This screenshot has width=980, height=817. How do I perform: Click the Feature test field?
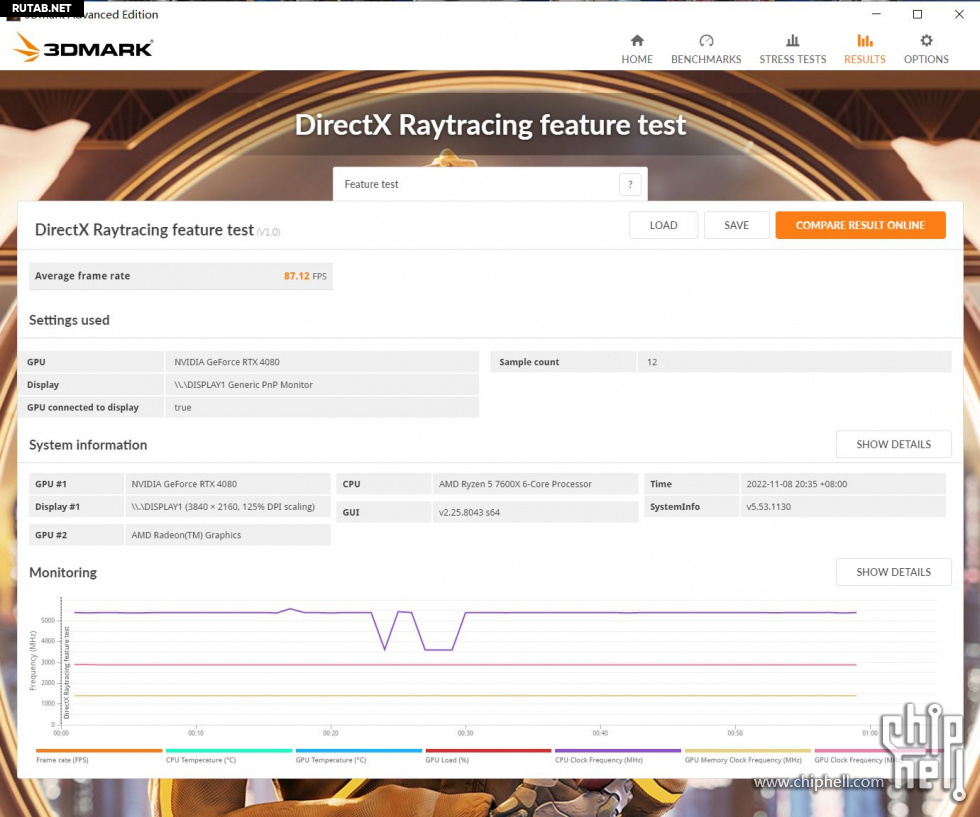[475, 184]
